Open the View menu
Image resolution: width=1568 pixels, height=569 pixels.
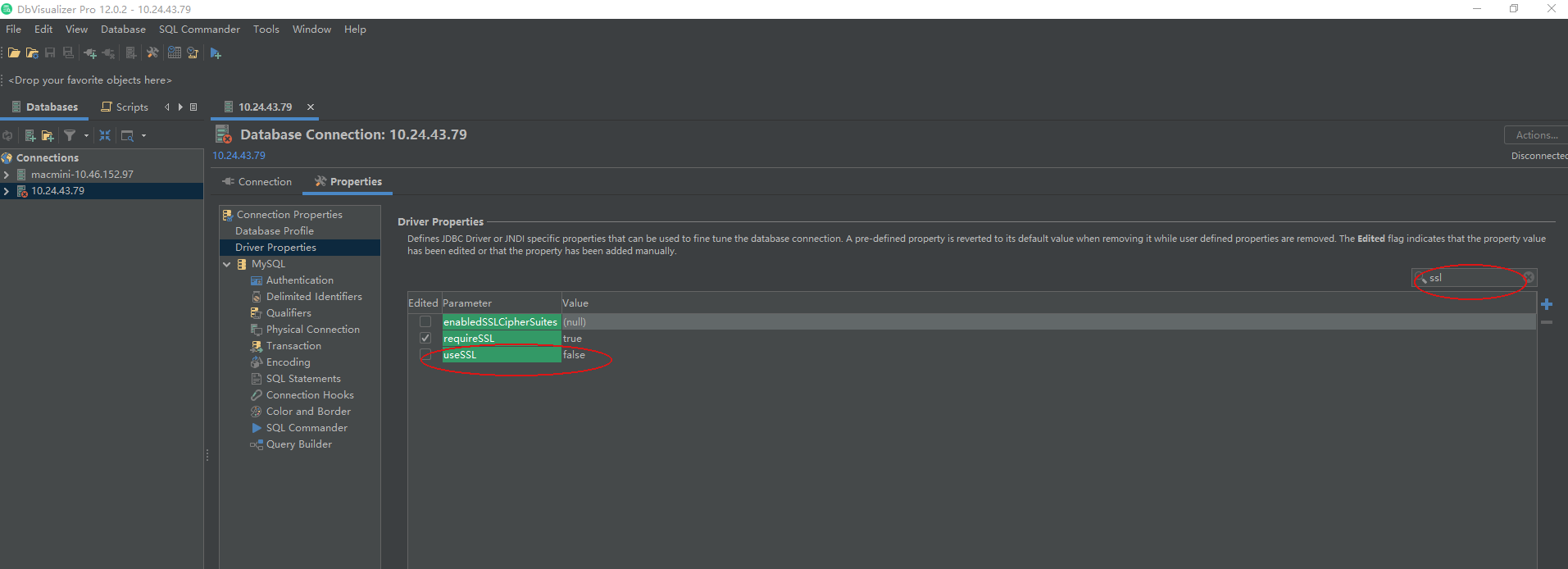[x=77, y=29]
